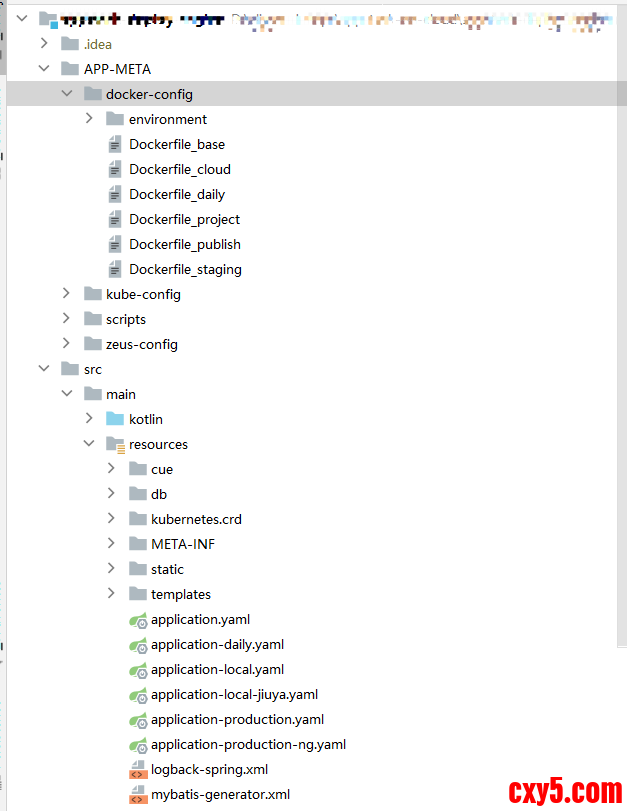Click the file icon beside Dockerfile_base
The height and width of the screenshot is (811, 627).
115,145
